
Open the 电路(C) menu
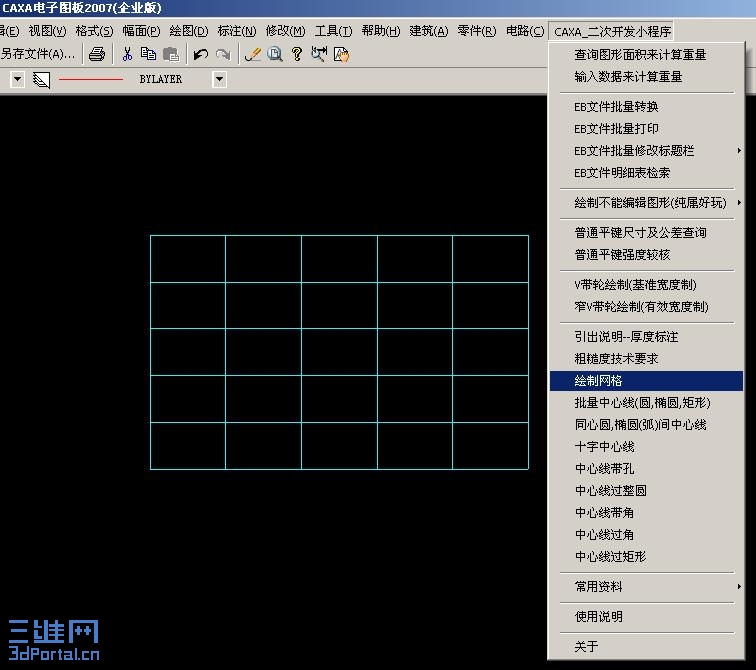(x=525, y=31)
